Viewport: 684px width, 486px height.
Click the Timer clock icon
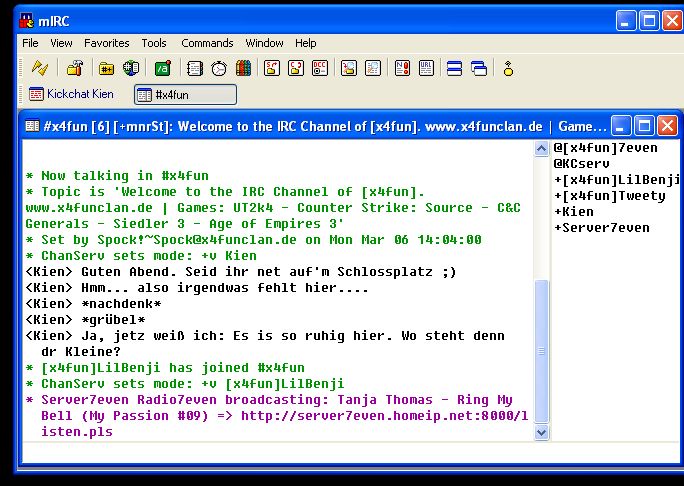218,68
